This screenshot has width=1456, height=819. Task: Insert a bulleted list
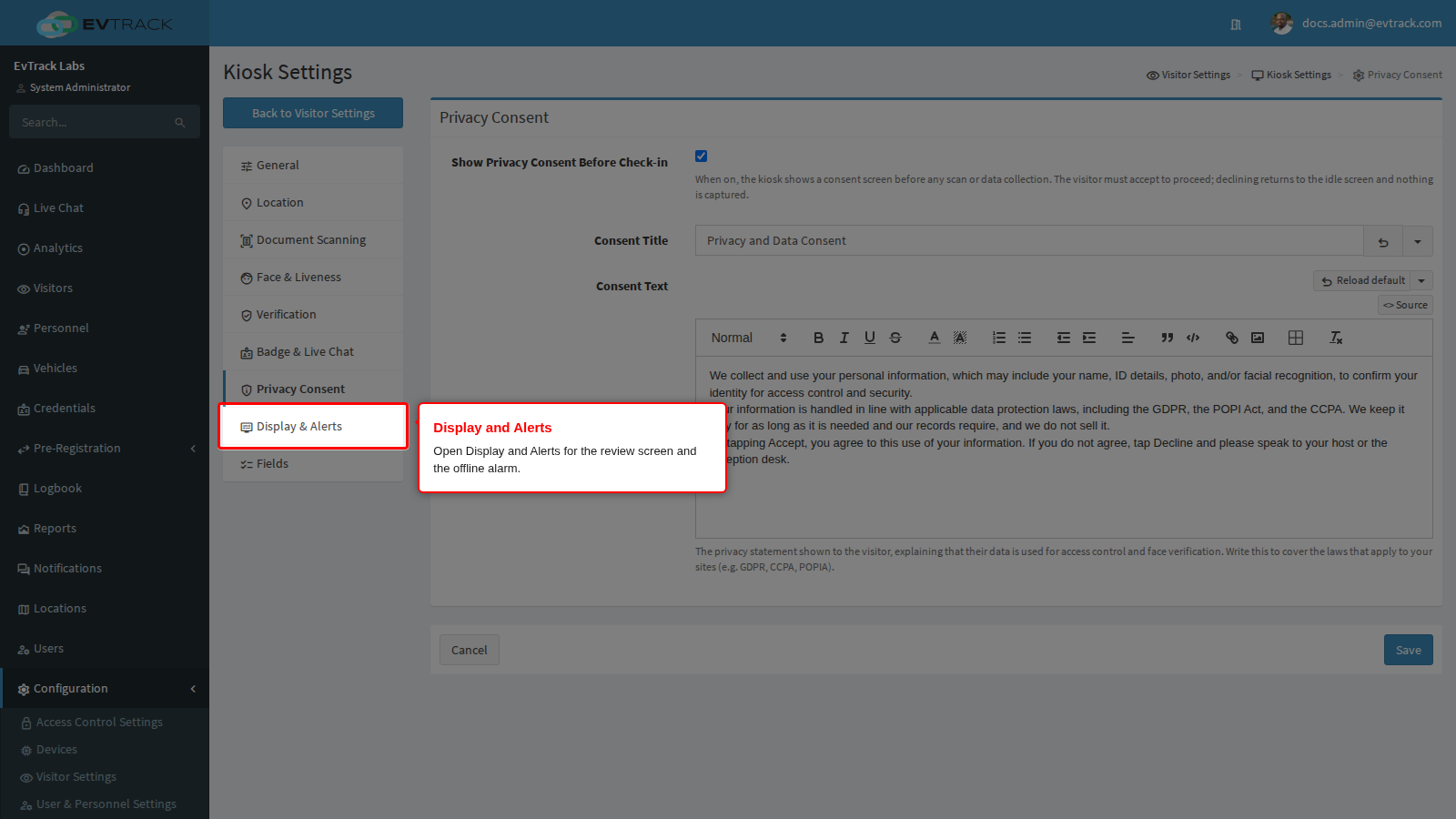[1024, 338]
